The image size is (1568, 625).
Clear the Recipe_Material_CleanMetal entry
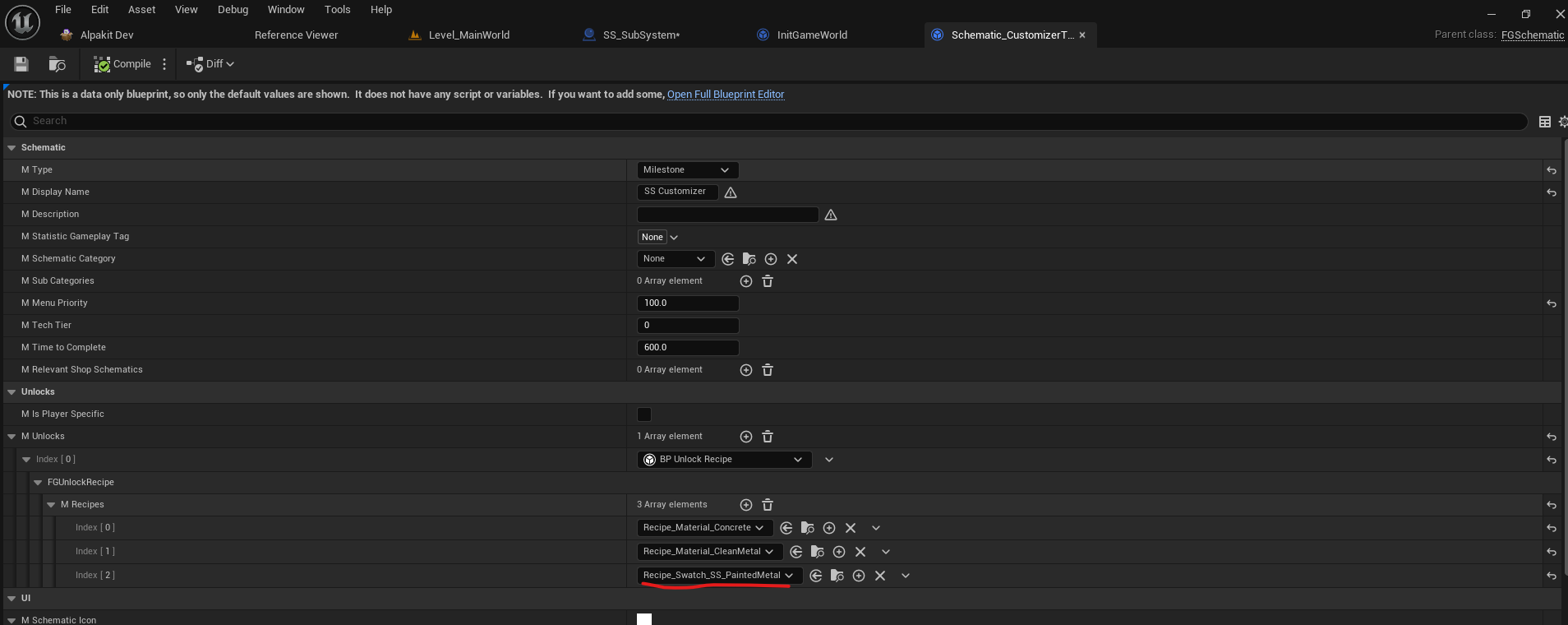tap(860, 552)
